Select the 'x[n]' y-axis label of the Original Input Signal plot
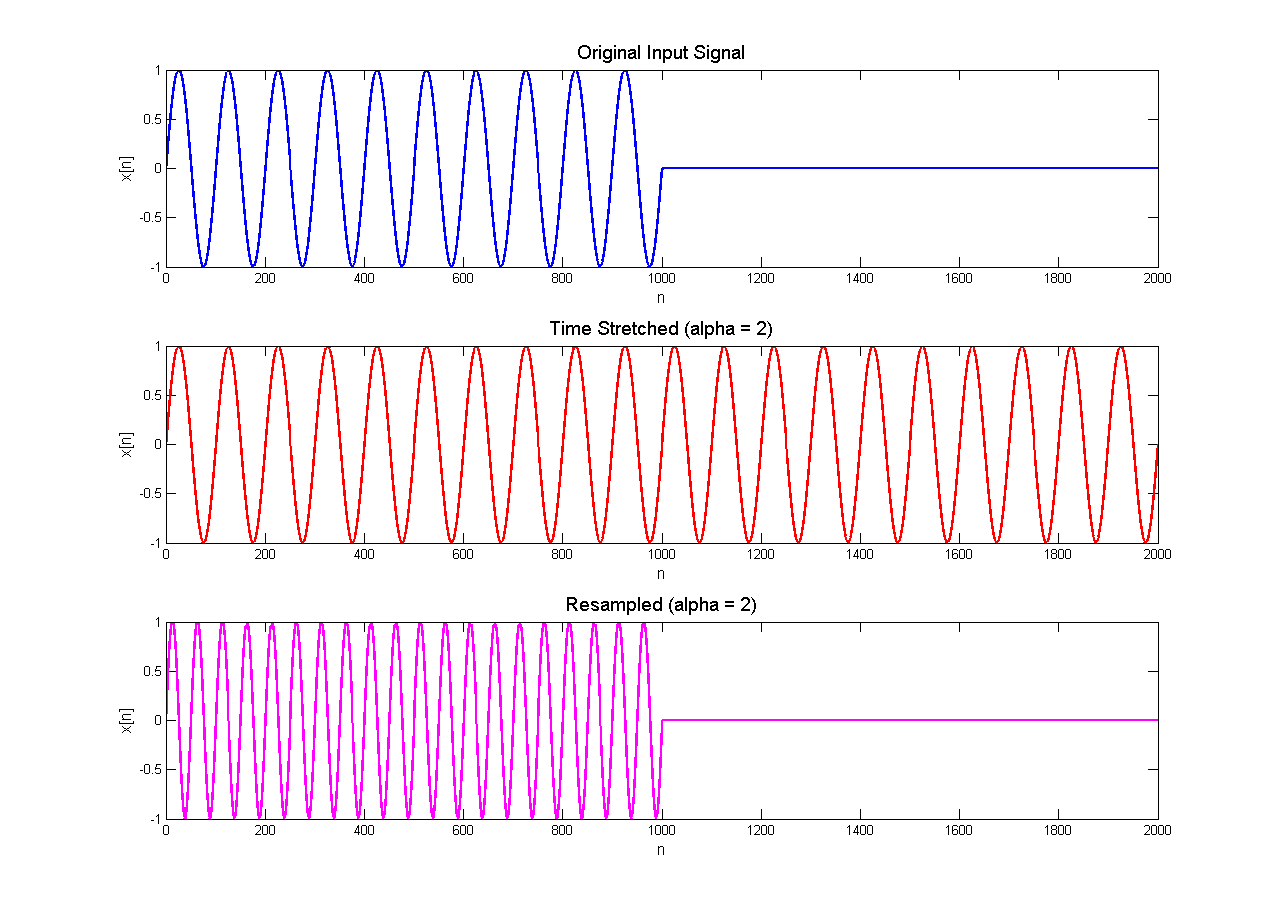 (127, 168)
